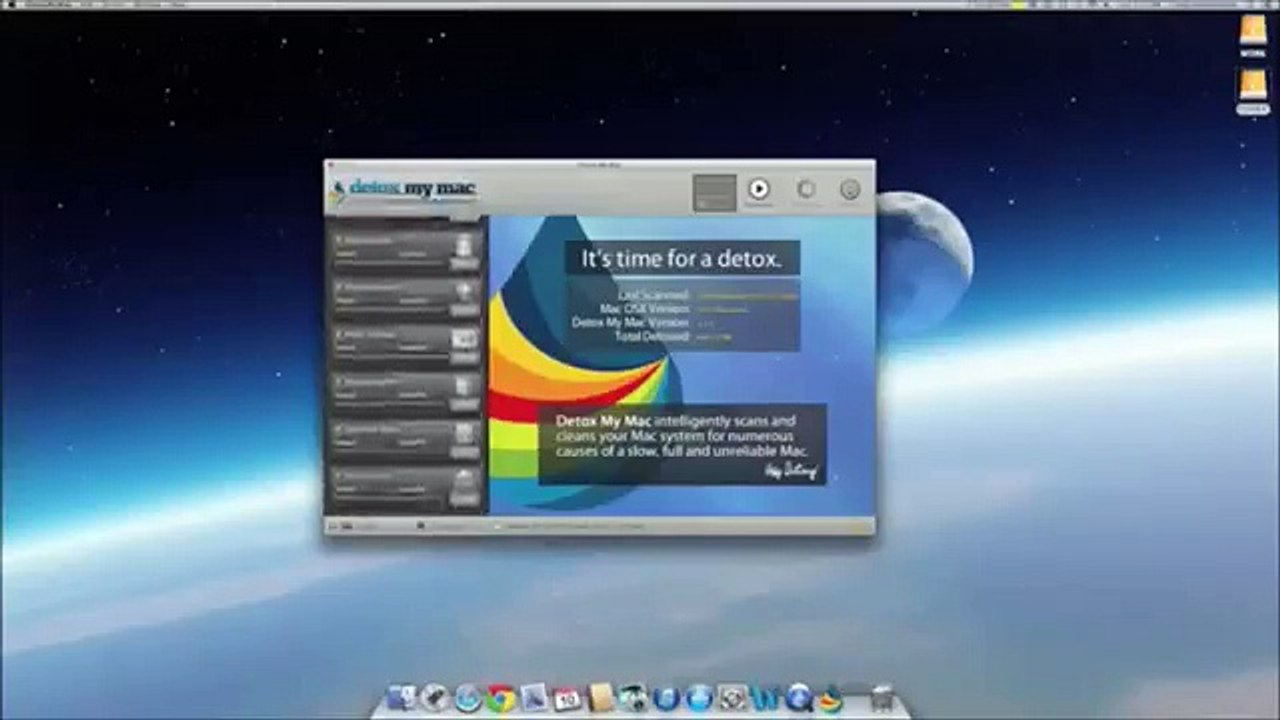Click the small button under first row's icon
The height and width of the screenshot is (720, 1280).
[x=464, y=264]
